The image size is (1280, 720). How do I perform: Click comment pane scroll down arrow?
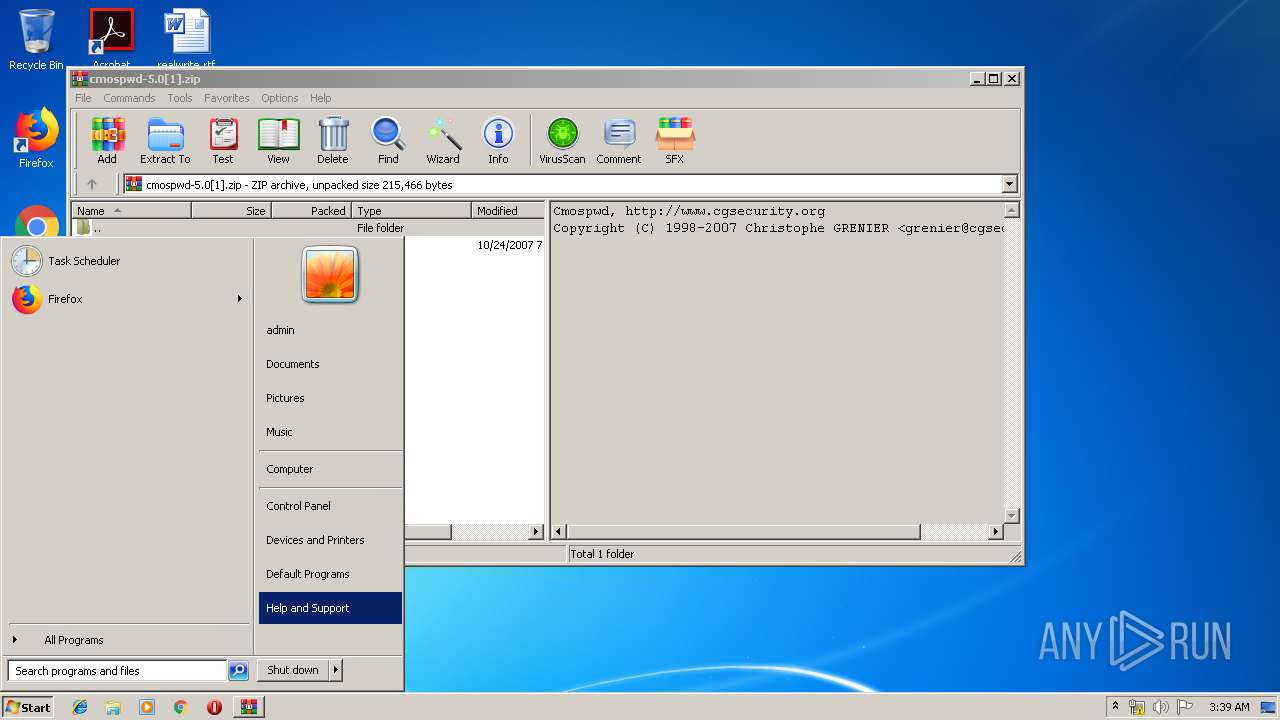(1011, 516)
